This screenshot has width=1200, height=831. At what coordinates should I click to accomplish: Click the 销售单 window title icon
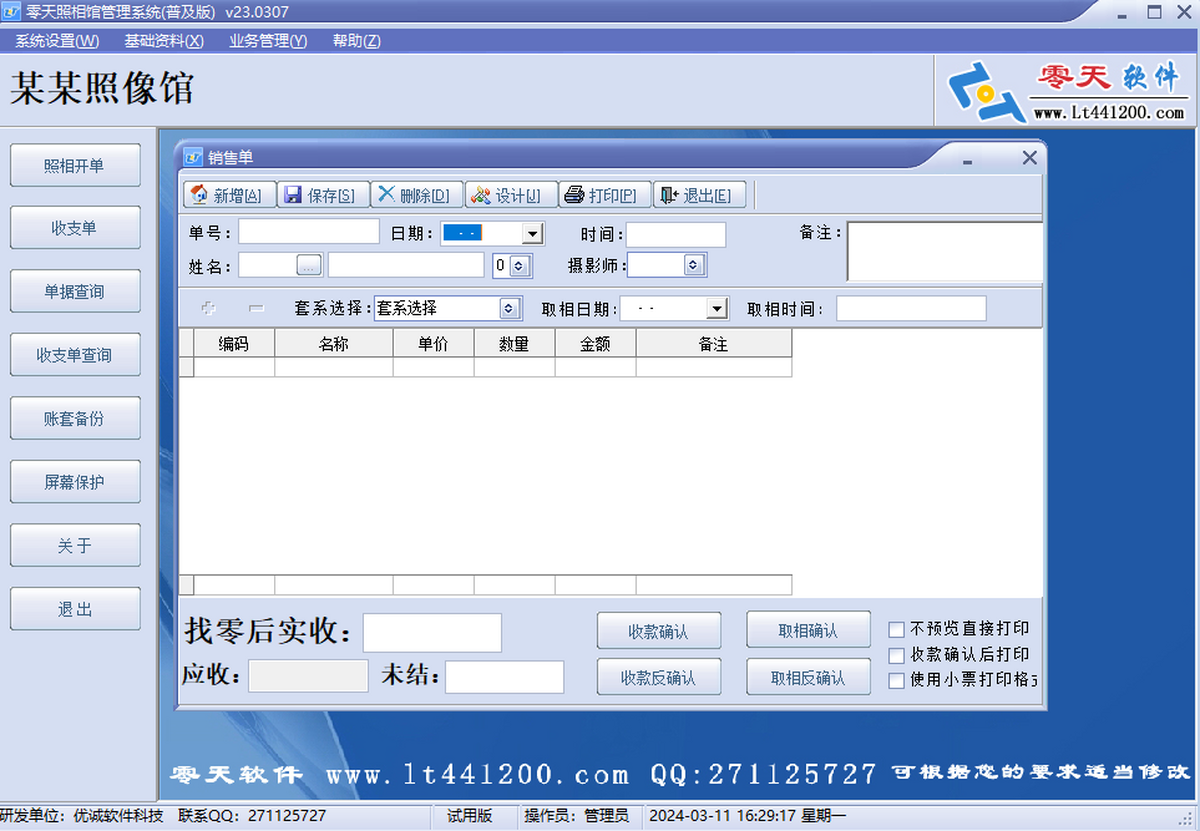pos(193,157)
